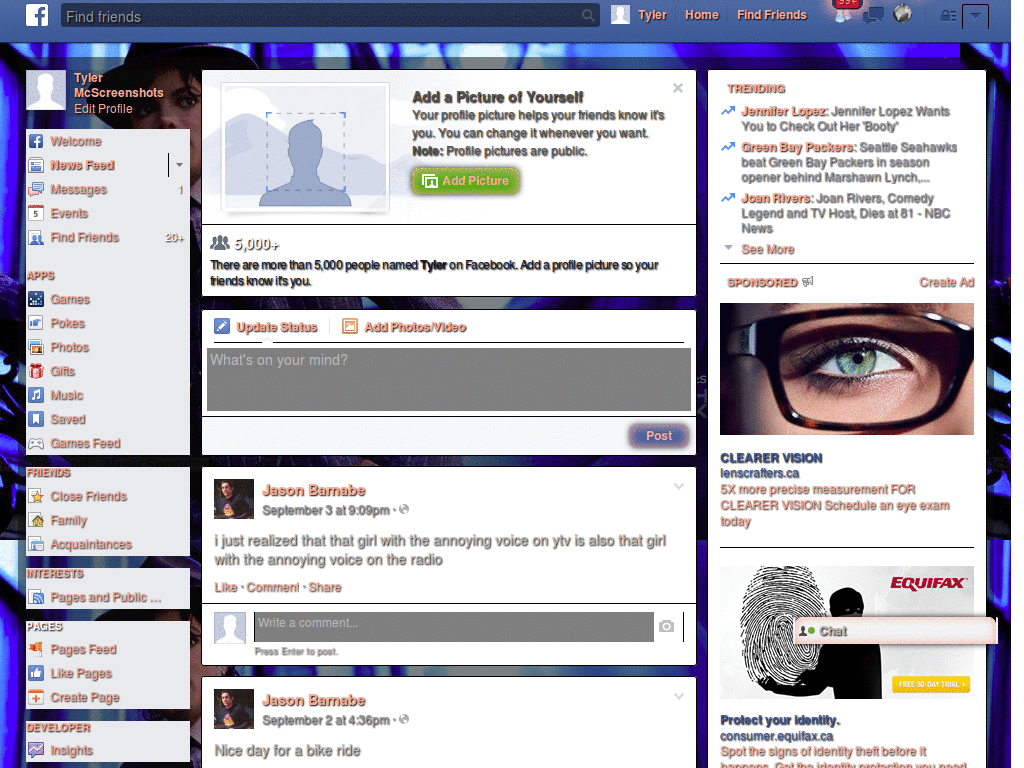Click the Pokes app icon
Viewport: 1024px width, 768px height.
[36, 323]
